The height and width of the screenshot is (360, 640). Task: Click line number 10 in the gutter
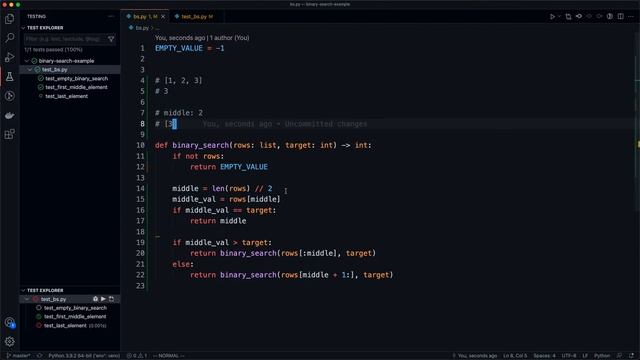(140, 145)
